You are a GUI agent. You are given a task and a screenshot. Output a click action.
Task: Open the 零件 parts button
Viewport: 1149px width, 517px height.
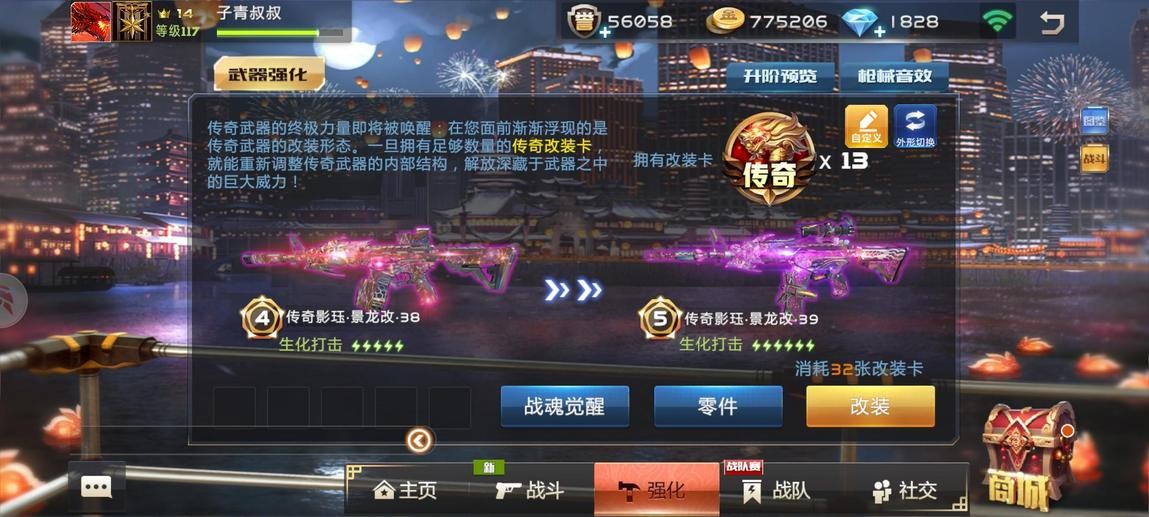[x=718, y=406]
